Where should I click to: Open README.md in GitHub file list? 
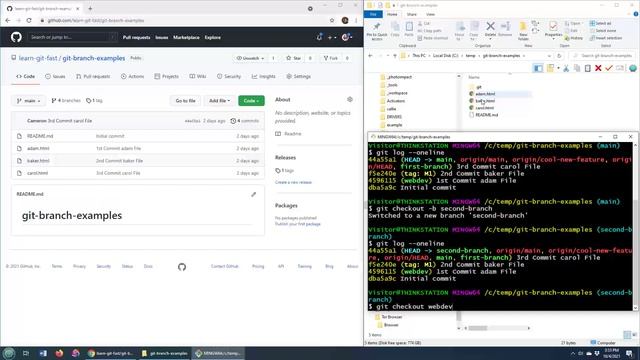40,136
